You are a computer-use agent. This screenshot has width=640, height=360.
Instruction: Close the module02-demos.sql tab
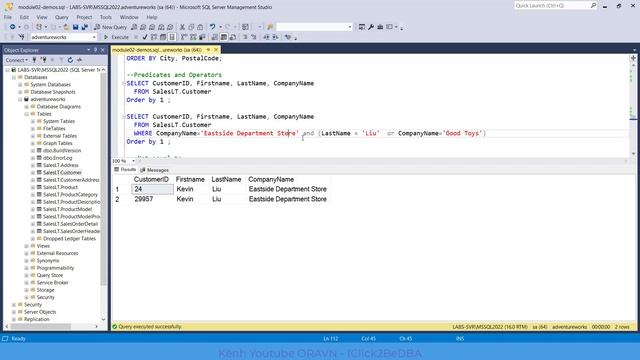coord(216,50)
